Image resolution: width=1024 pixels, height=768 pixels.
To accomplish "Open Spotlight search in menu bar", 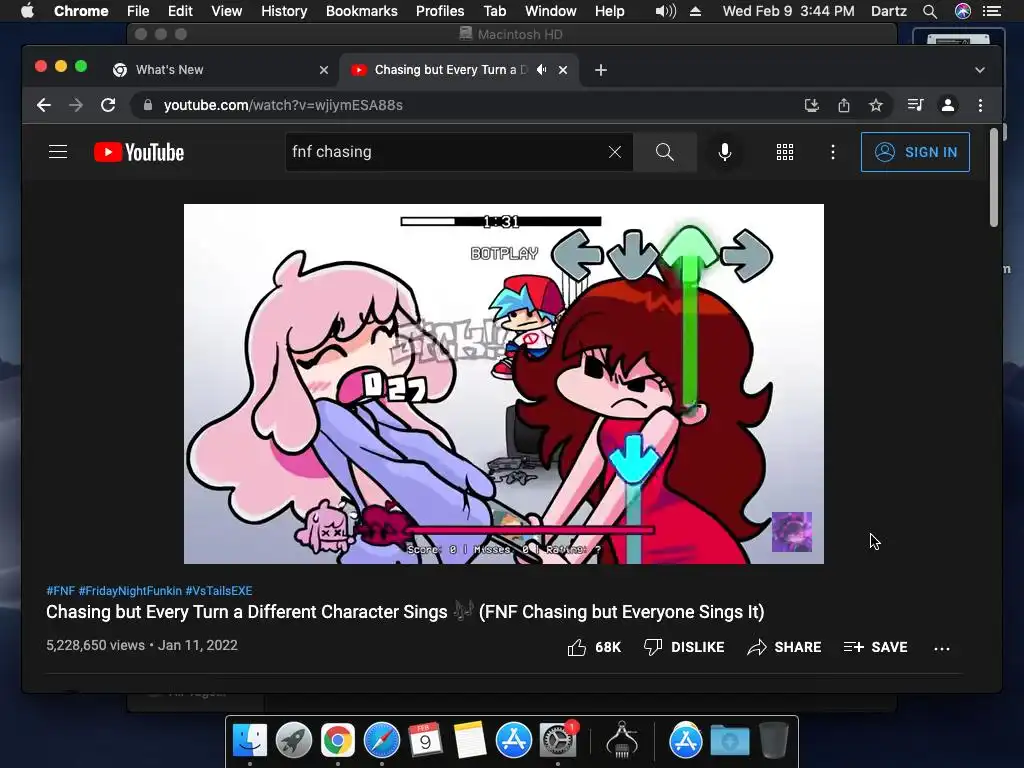I will [930, 11].
